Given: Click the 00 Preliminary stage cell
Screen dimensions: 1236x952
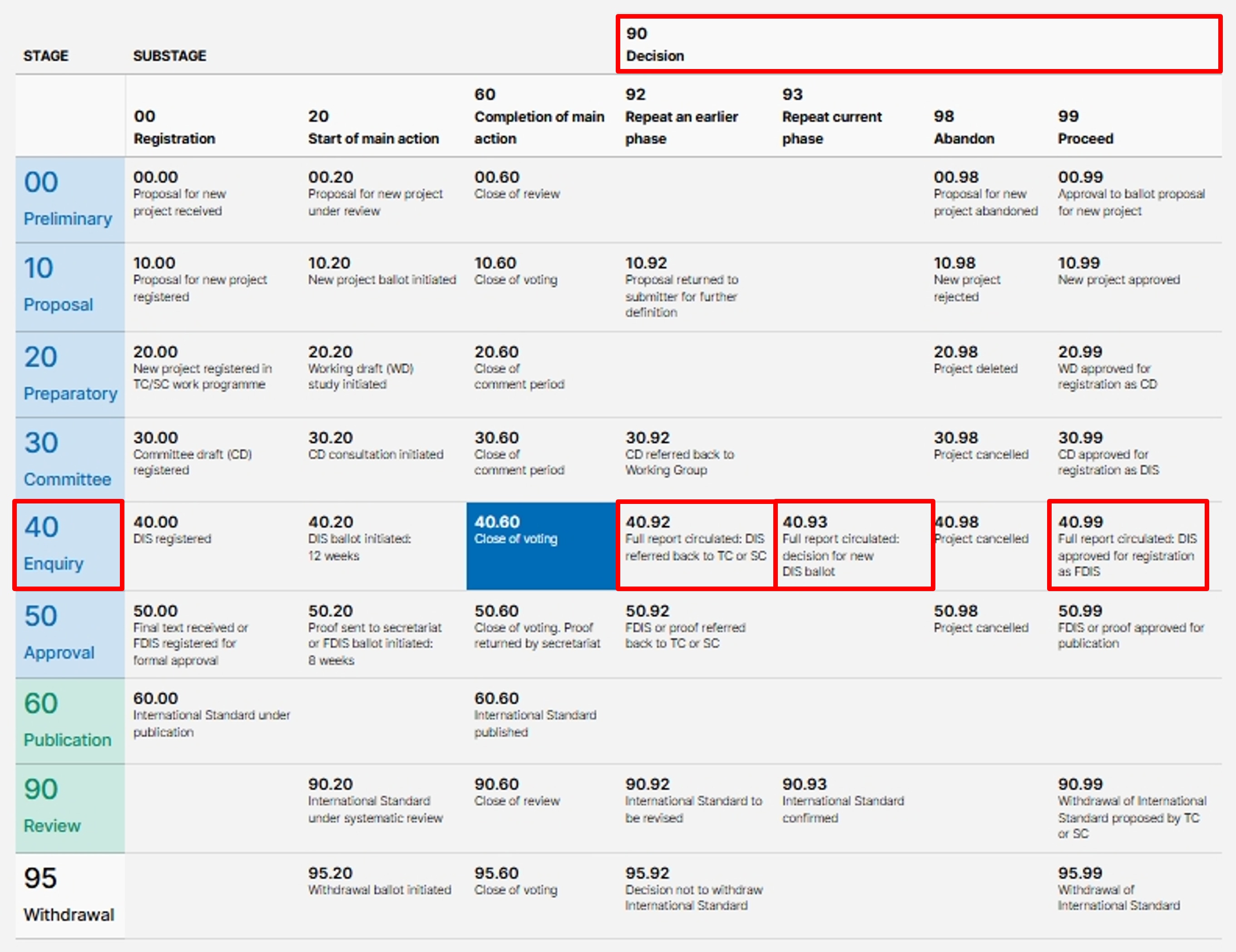Looking at the screenshot, I should click(69, 200).
